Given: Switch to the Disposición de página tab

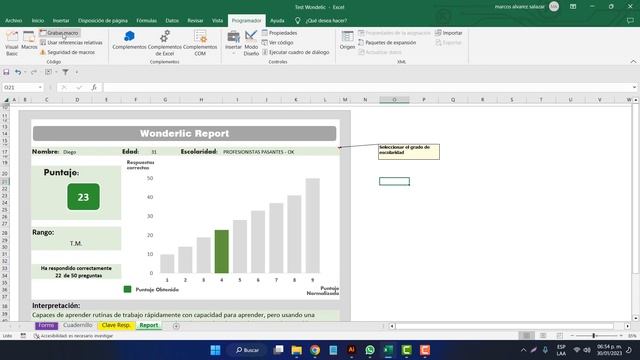Looking at the screenshot, I should pyautogui.click(x=103, y=20).
